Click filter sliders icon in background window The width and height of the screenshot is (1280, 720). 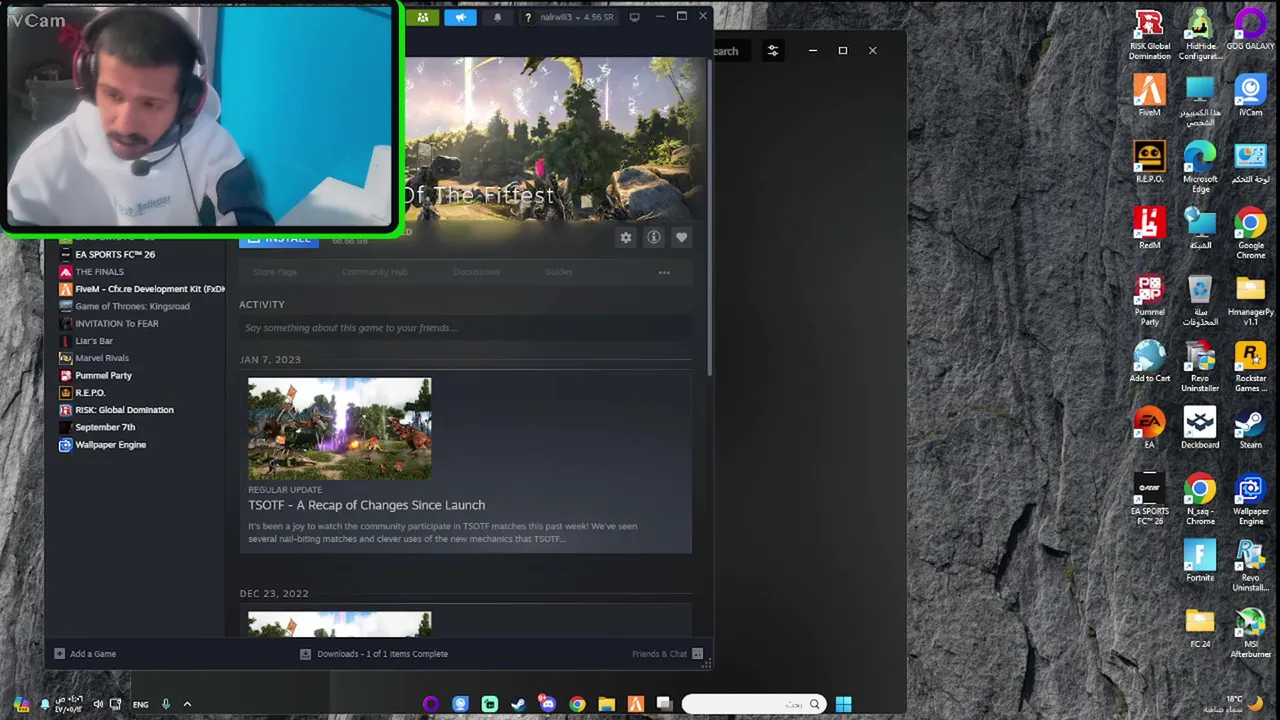pyautogui.click(x=772, y=50)
